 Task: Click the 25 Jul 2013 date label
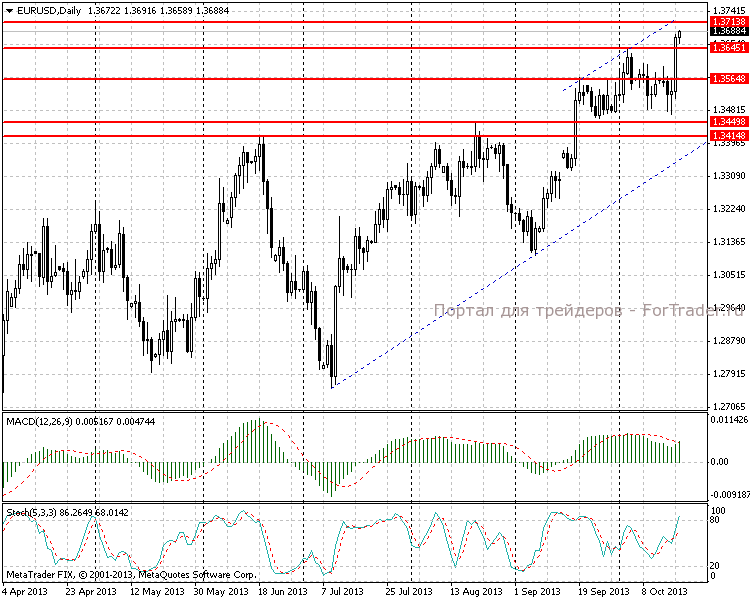point(409,591)
